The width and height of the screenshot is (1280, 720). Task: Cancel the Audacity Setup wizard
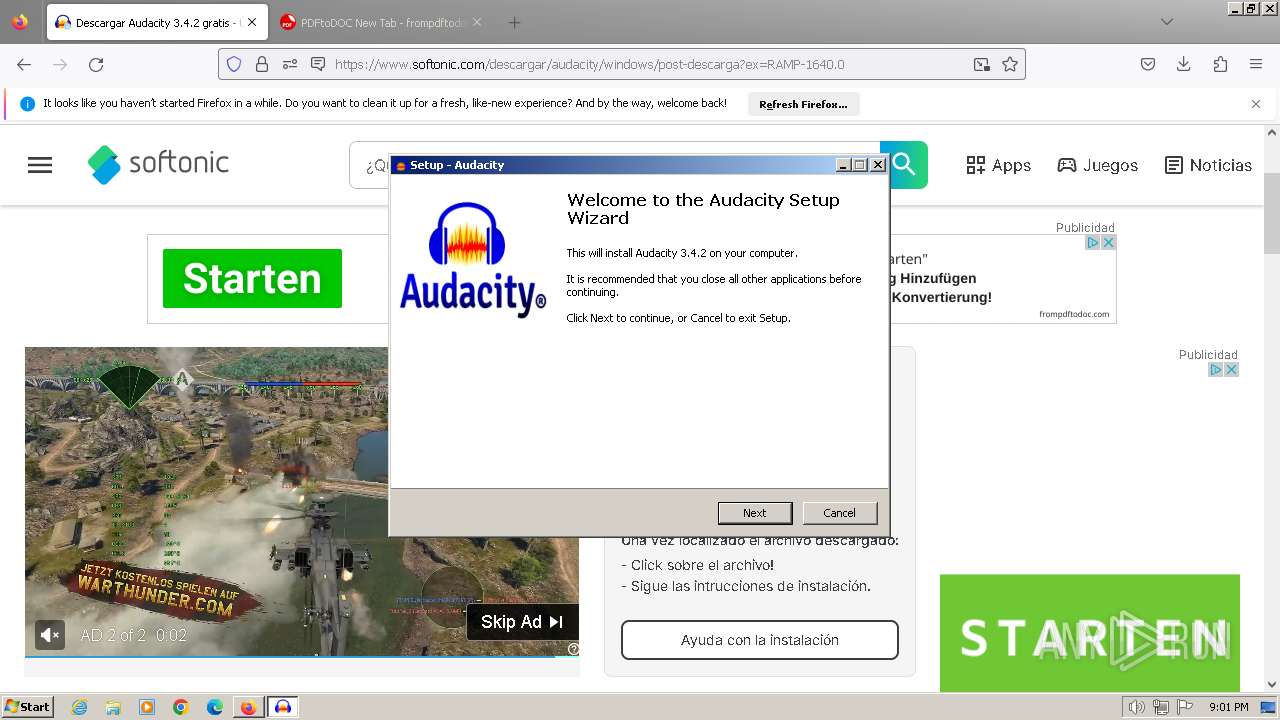pos(839,513)
